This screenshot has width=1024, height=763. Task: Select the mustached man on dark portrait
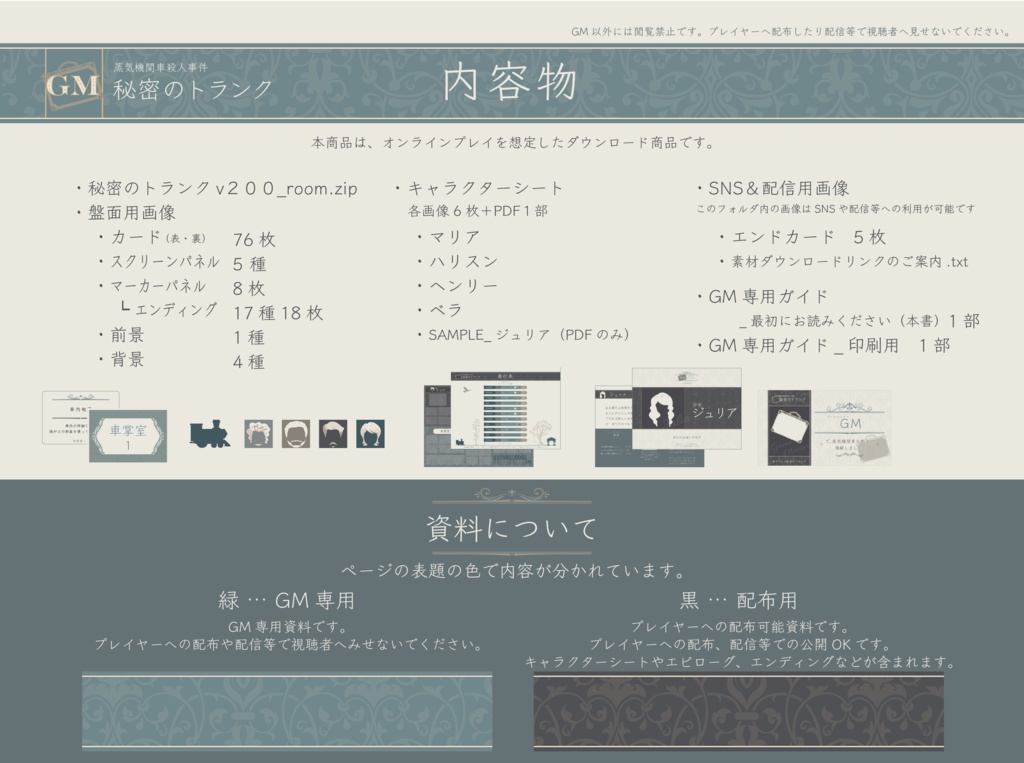[333, 434]
